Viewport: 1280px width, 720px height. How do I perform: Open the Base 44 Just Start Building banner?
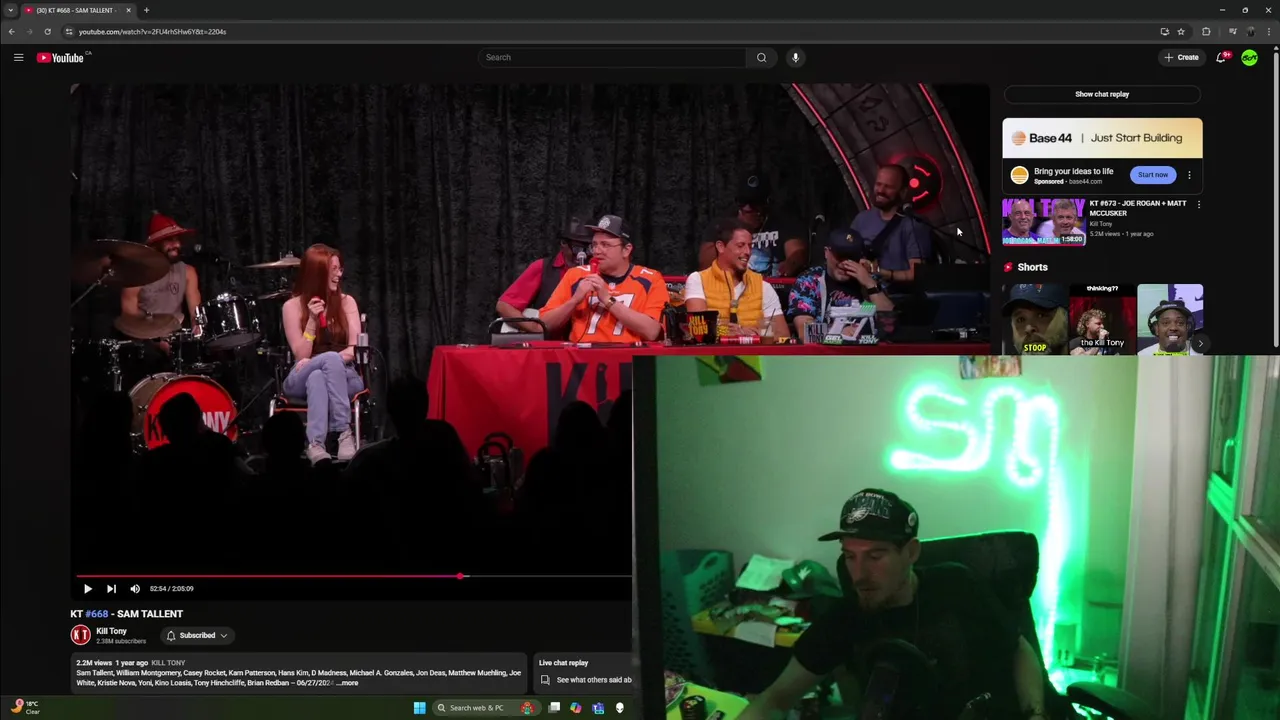[1102, 138]
